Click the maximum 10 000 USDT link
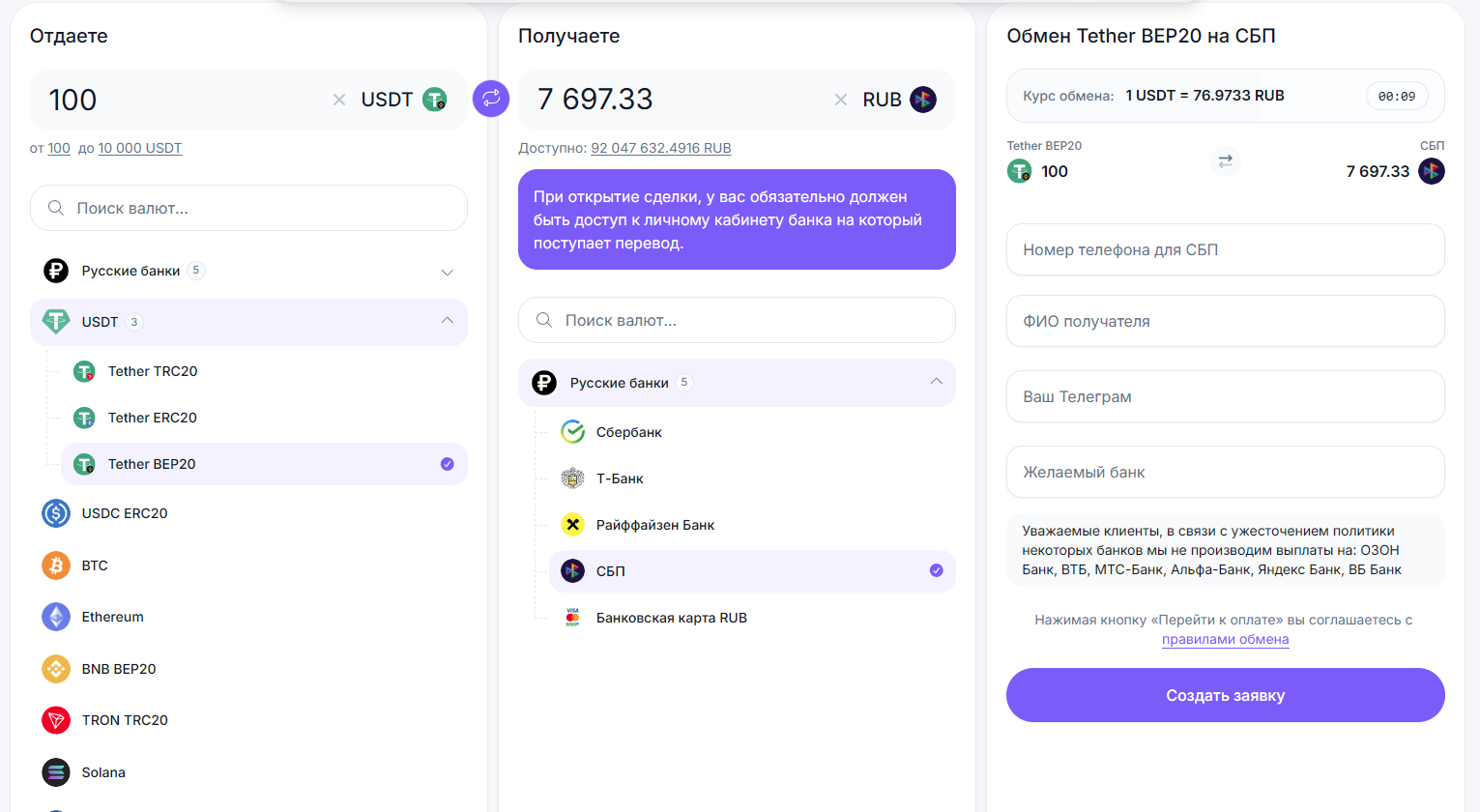This screenshot has height=812, width=1480. 140,148
